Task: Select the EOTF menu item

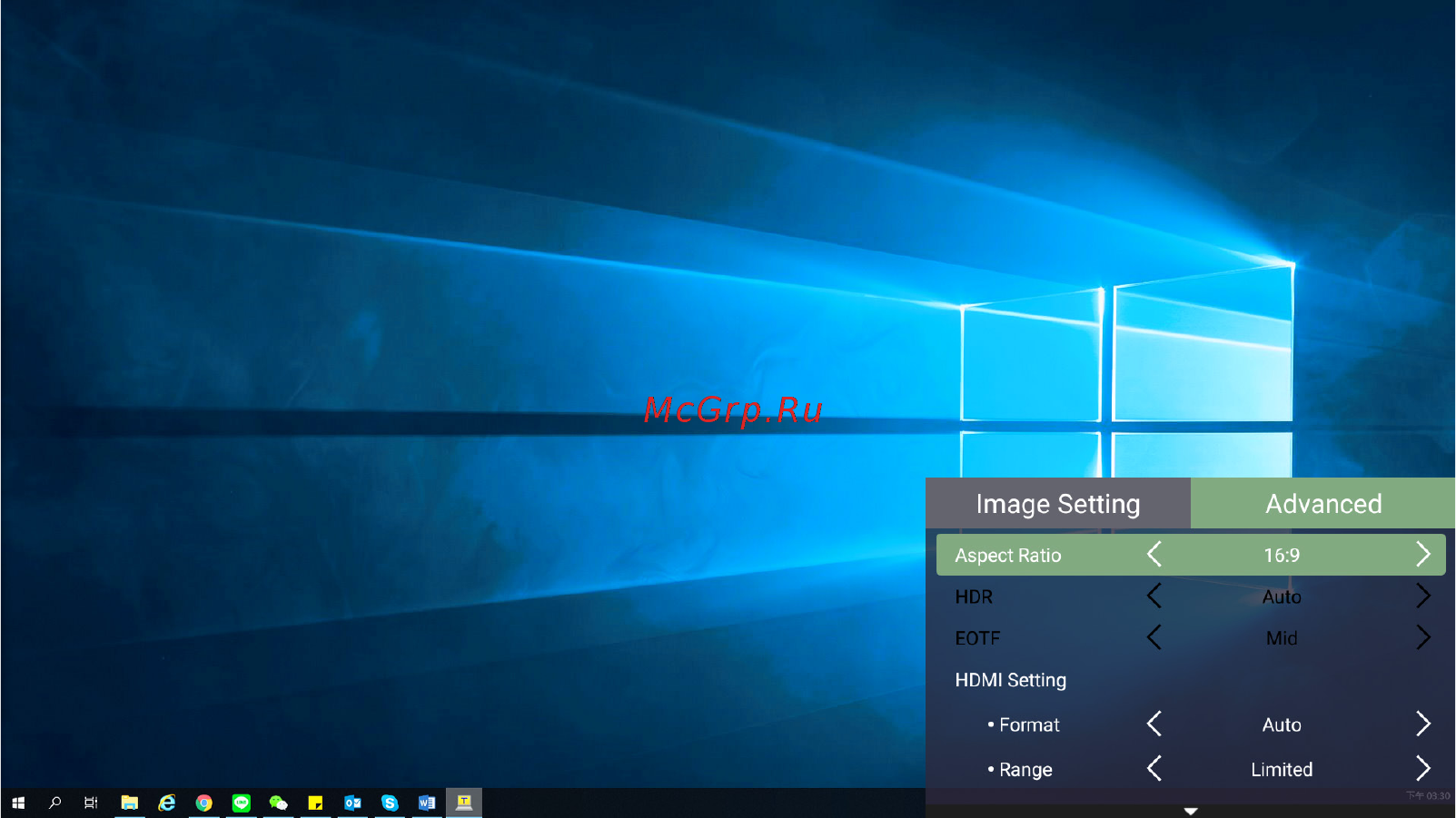Action: [x=977, y=638]
